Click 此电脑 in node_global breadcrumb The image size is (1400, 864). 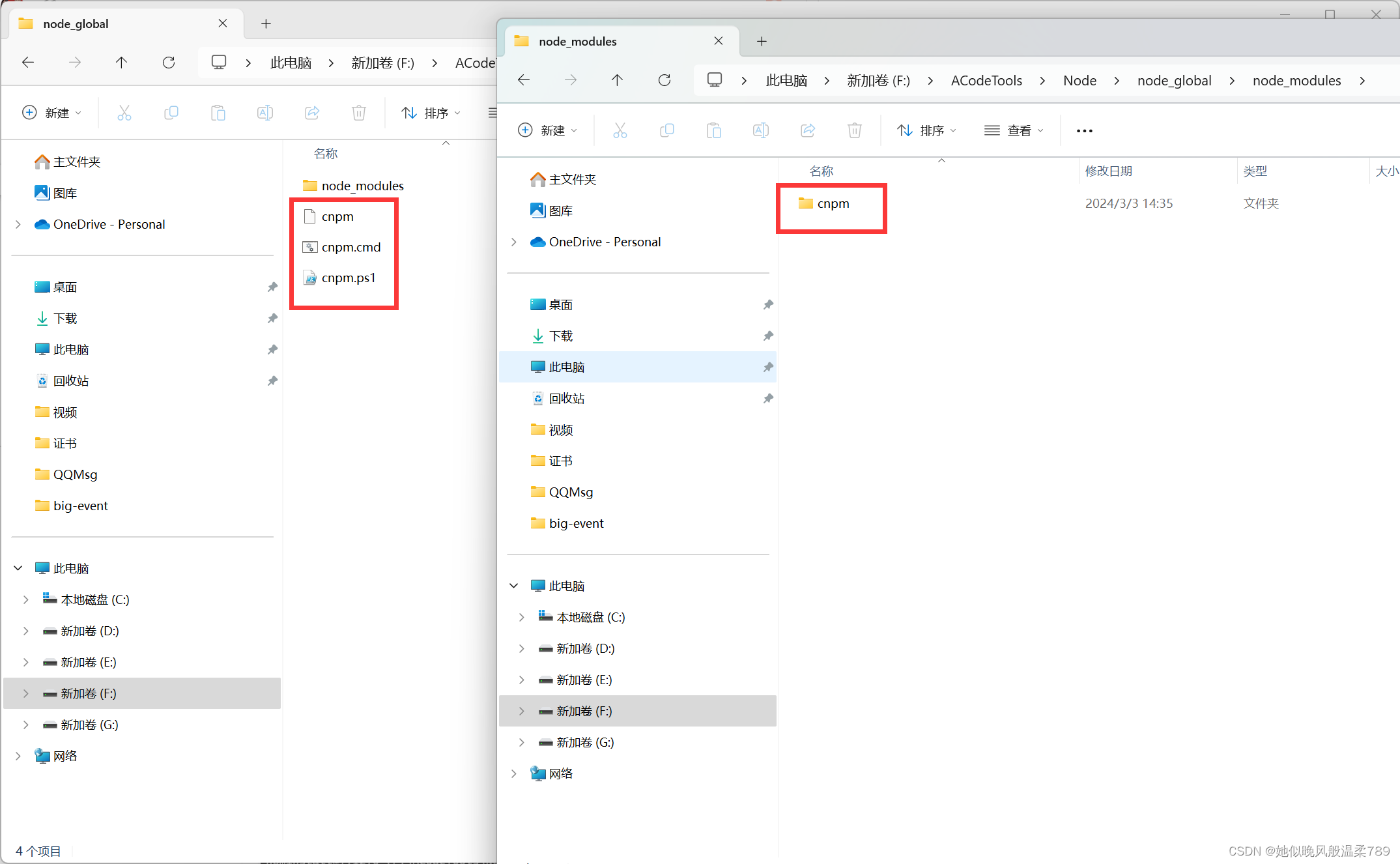(291, 63)
